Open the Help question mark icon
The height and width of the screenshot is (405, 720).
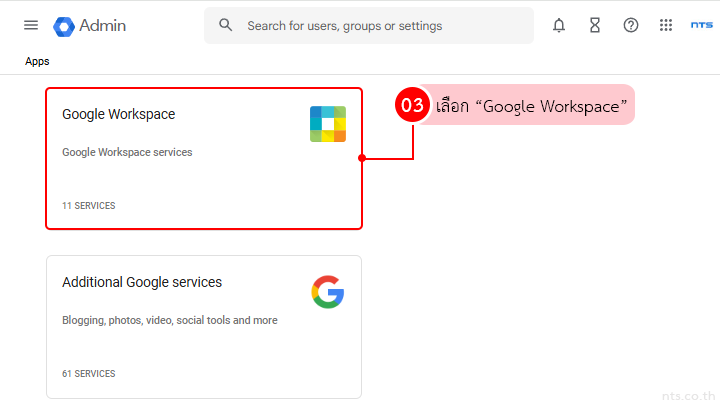click(x=631, y=26)
